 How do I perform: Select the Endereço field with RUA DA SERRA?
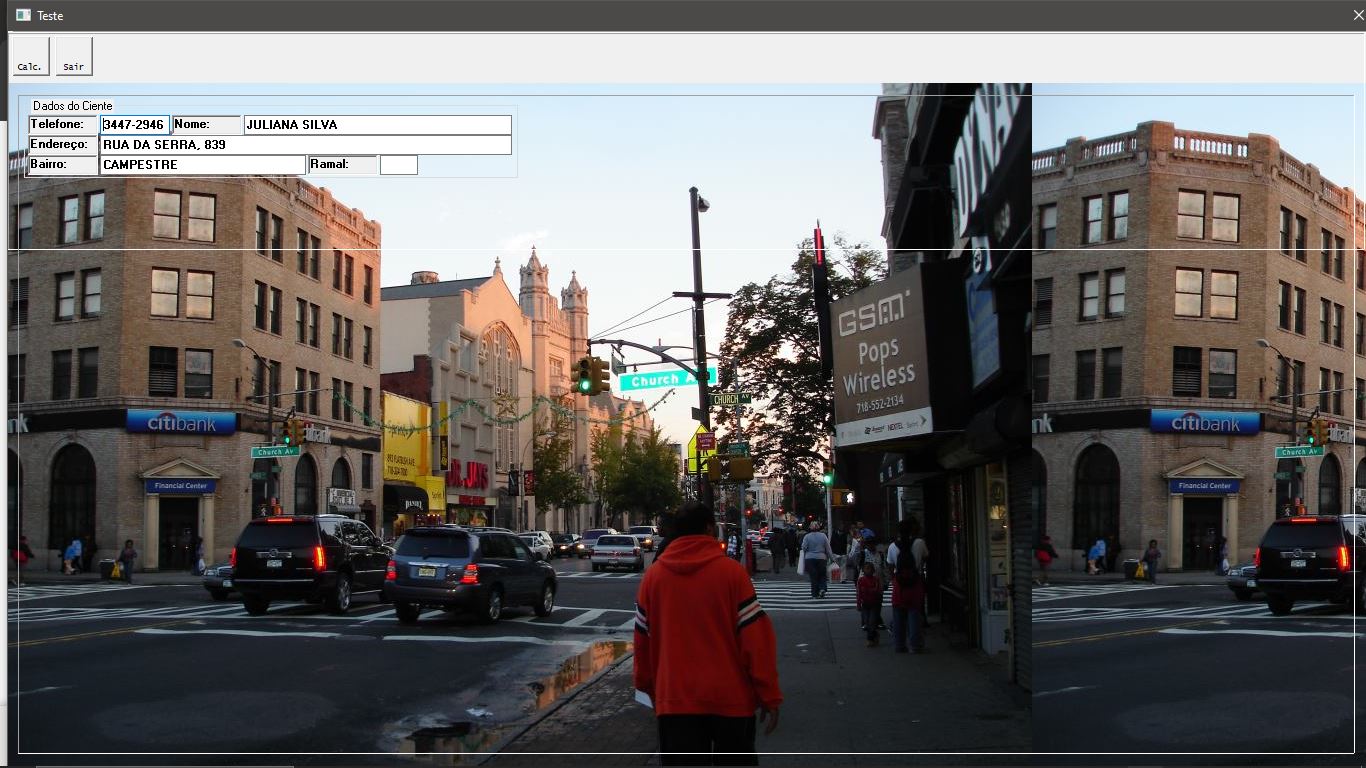click(x=305, y=145)
